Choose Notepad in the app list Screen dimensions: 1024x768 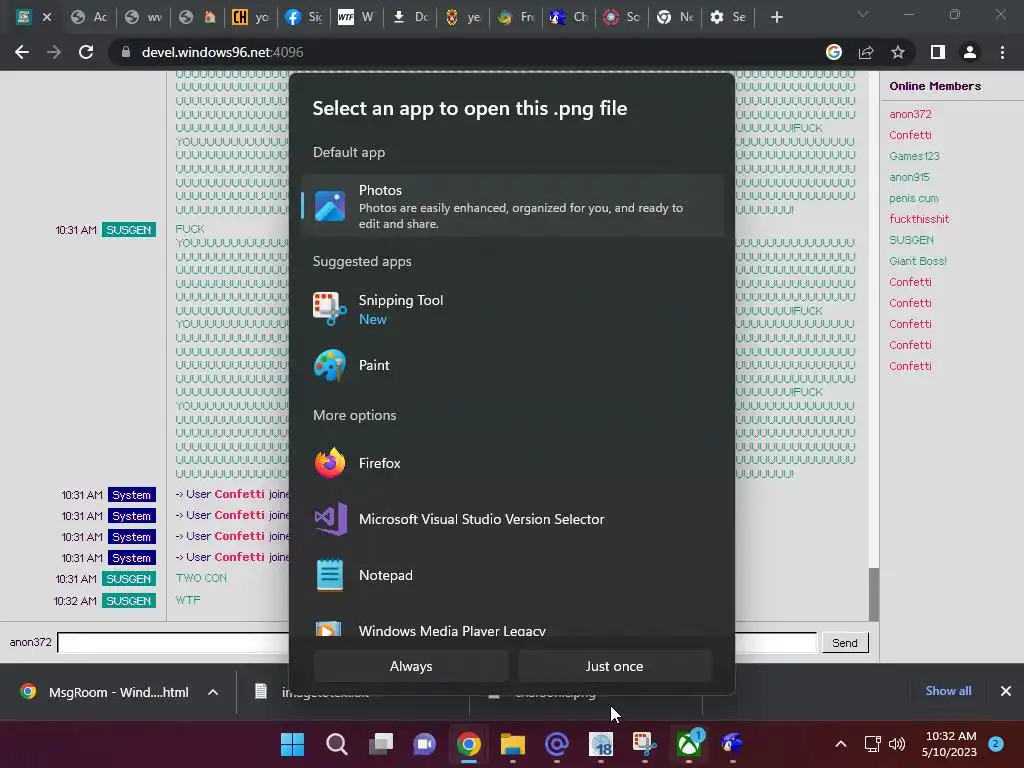pyautogui.click(x=512, y=575)
